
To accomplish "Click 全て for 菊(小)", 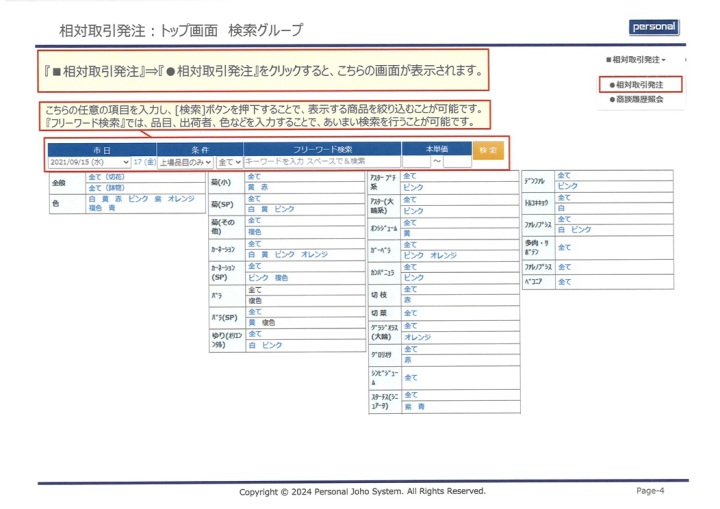I will (254, 176).
